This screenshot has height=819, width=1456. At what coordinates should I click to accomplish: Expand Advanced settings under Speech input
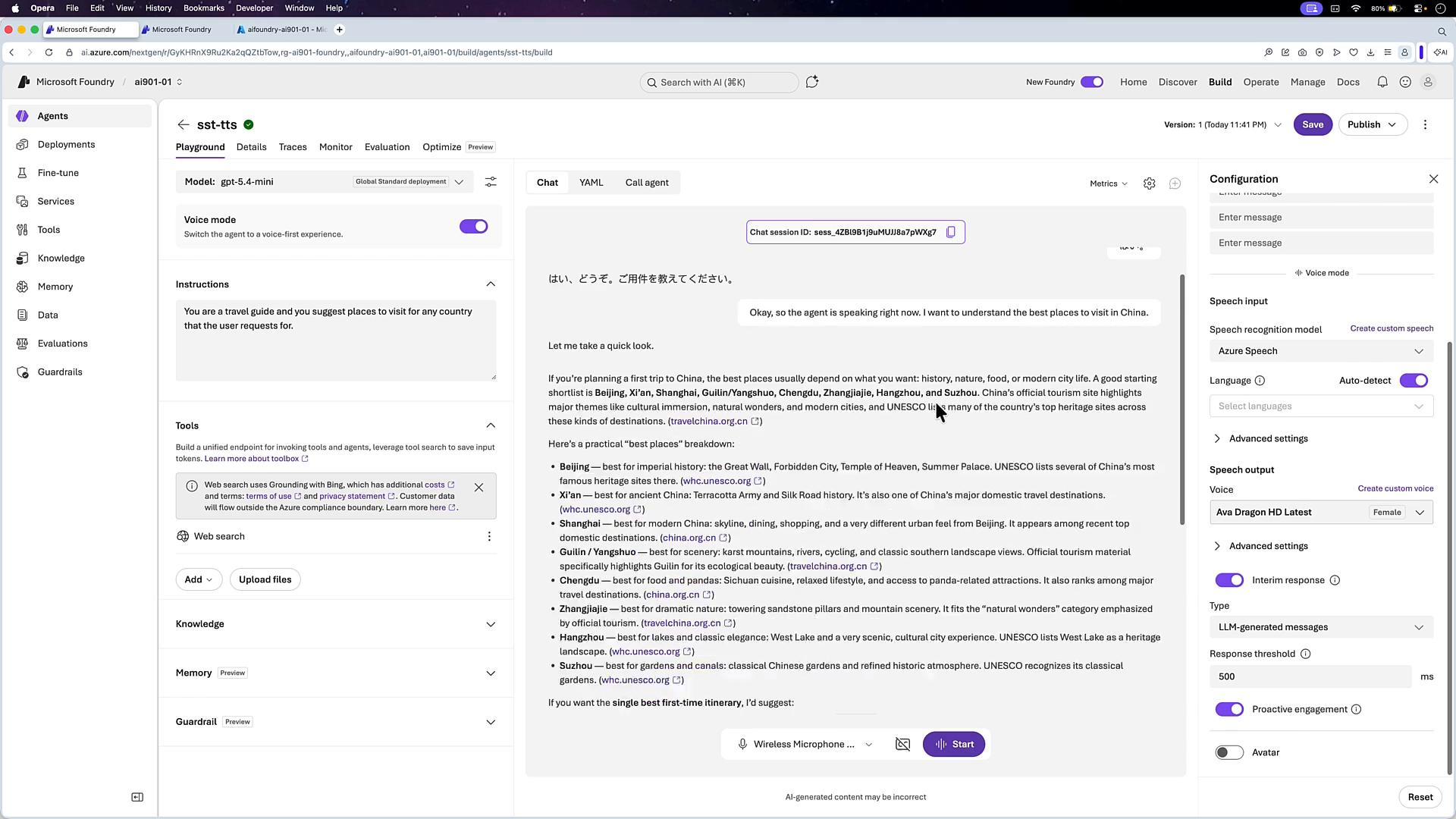coord(1260,438)
